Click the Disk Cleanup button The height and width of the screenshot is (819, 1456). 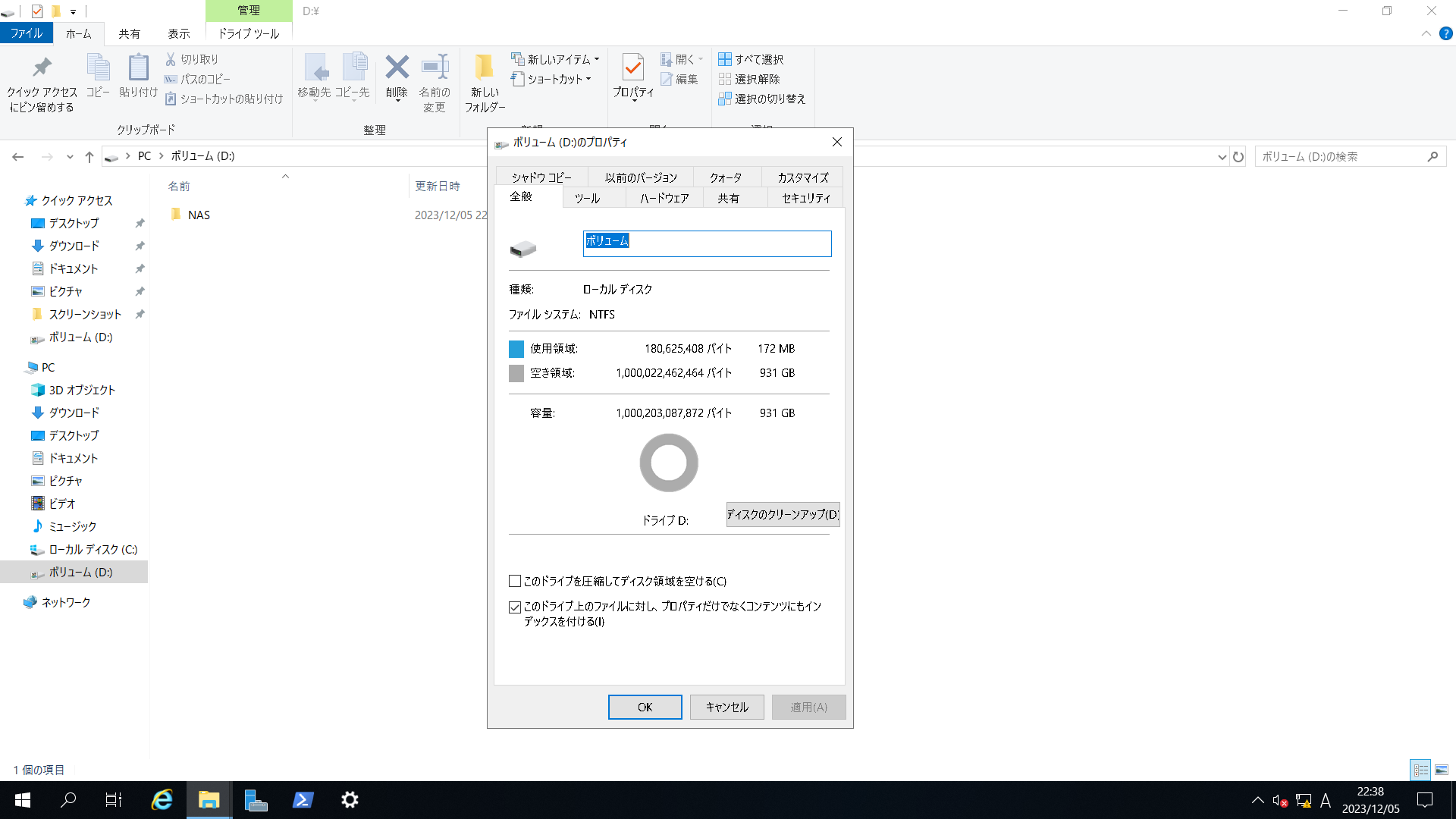click(x=783, y=514)
